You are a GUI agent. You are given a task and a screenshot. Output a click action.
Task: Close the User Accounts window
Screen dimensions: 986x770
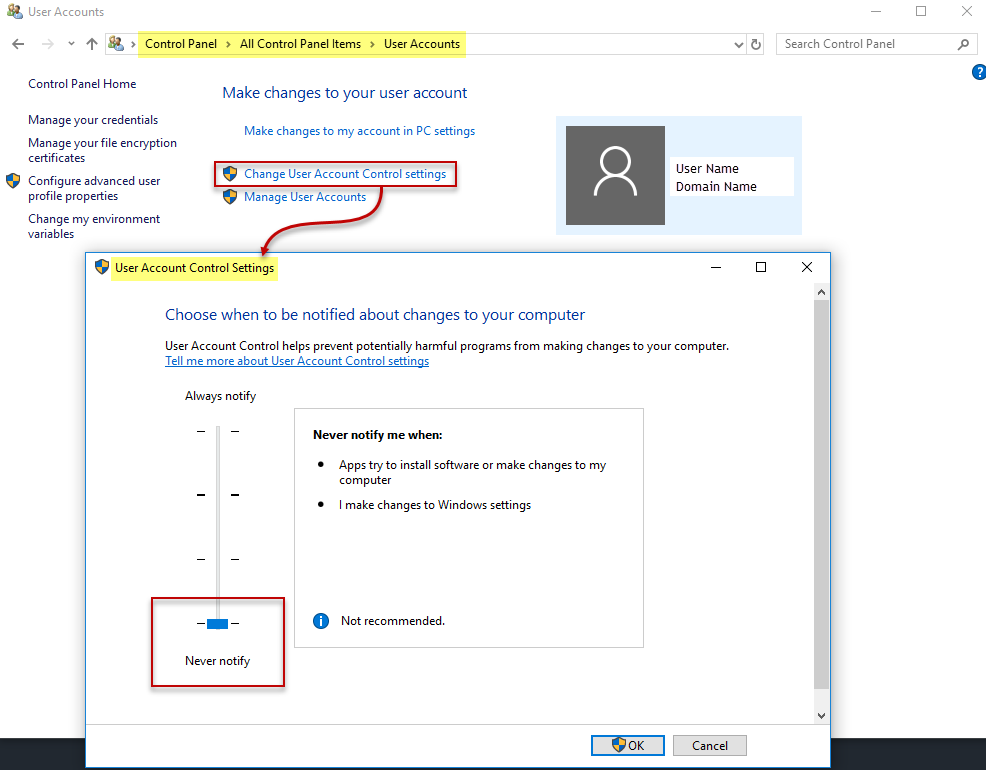(x=967, y=11)
